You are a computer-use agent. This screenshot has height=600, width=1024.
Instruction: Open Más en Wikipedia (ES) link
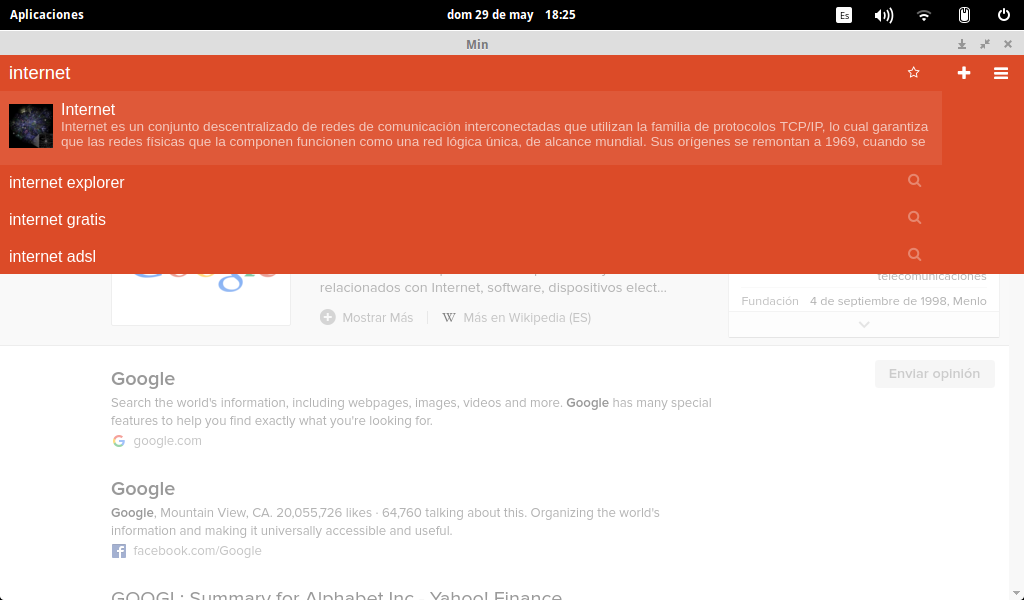pyautogui.click(x=526, y=317)
